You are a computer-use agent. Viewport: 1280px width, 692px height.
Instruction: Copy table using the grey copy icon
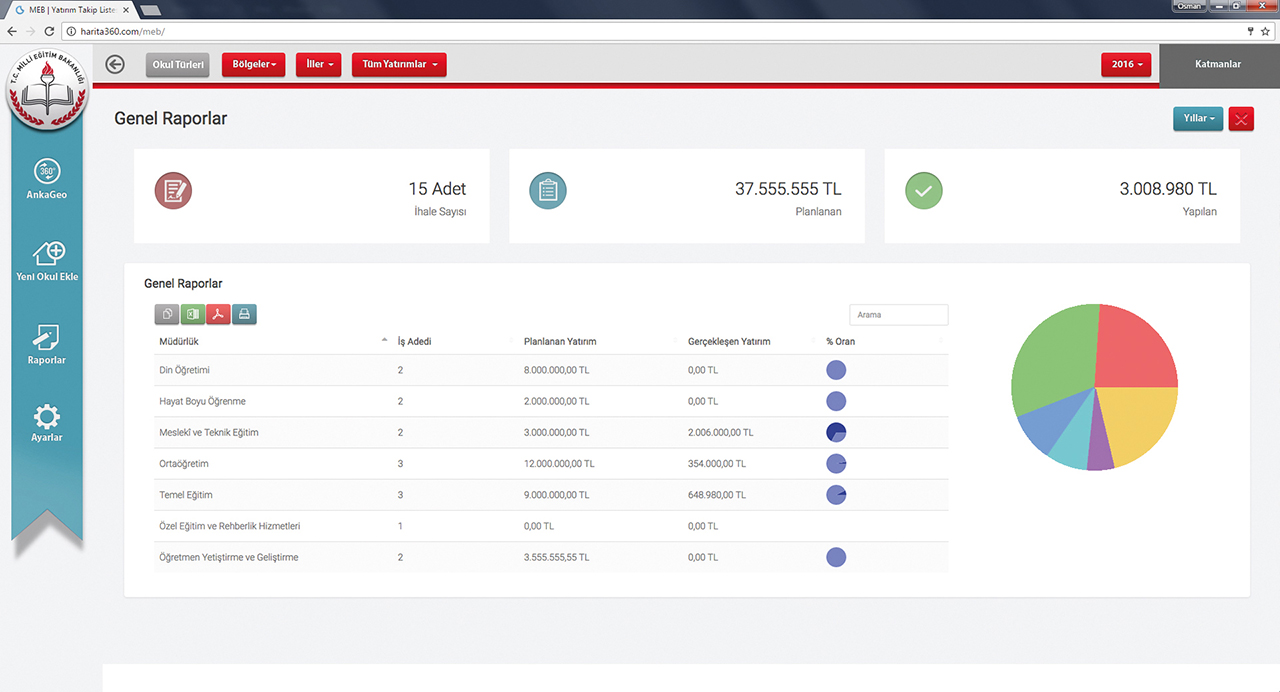point(167,315)
